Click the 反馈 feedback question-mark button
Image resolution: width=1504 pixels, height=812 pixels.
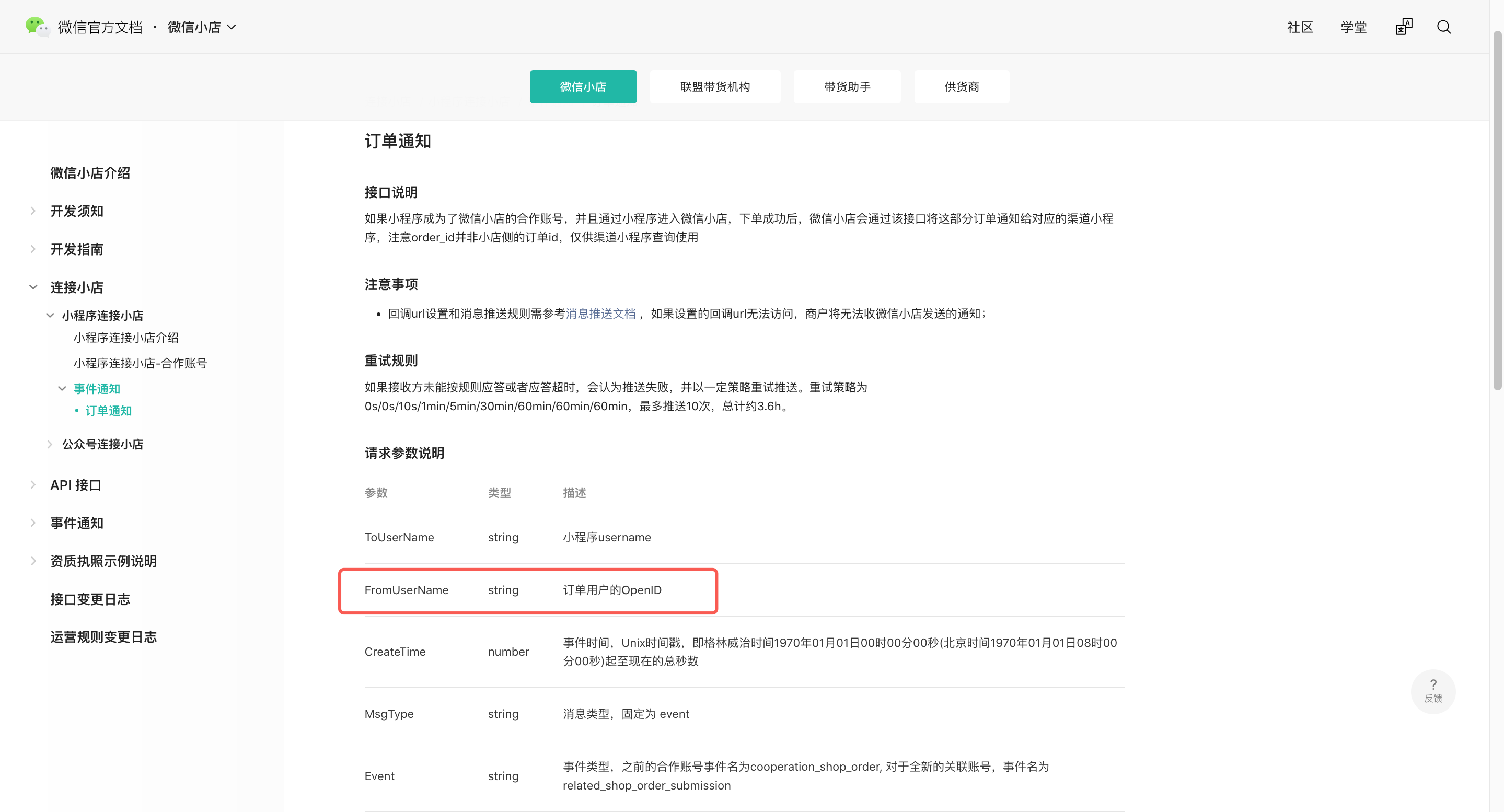[1432, 691]
